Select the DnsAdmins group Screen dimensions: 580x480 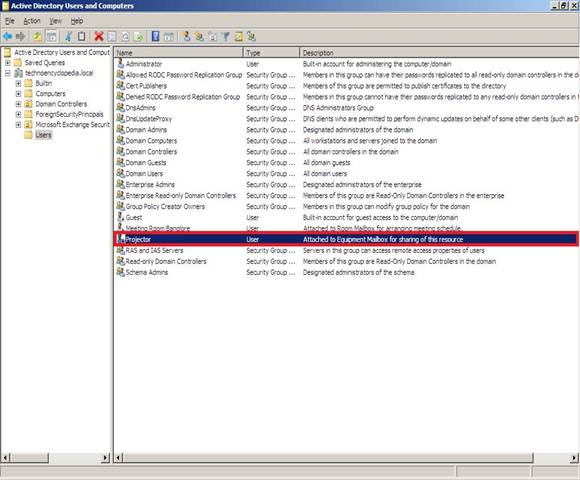346,108
